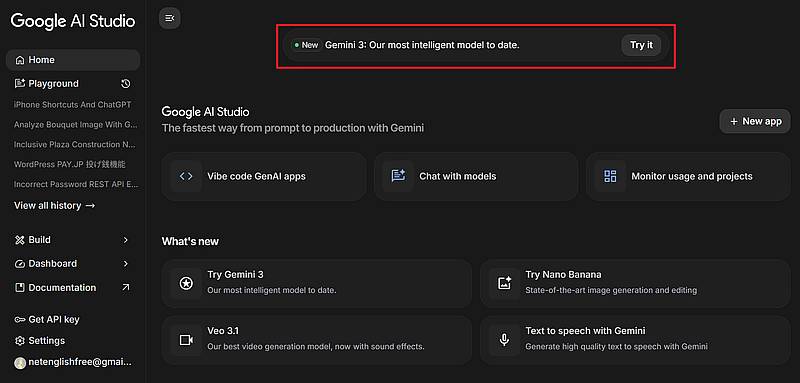Go to Home in the sidebar
The height and width of the screenshot is (383, 800).
click(73, 60)
